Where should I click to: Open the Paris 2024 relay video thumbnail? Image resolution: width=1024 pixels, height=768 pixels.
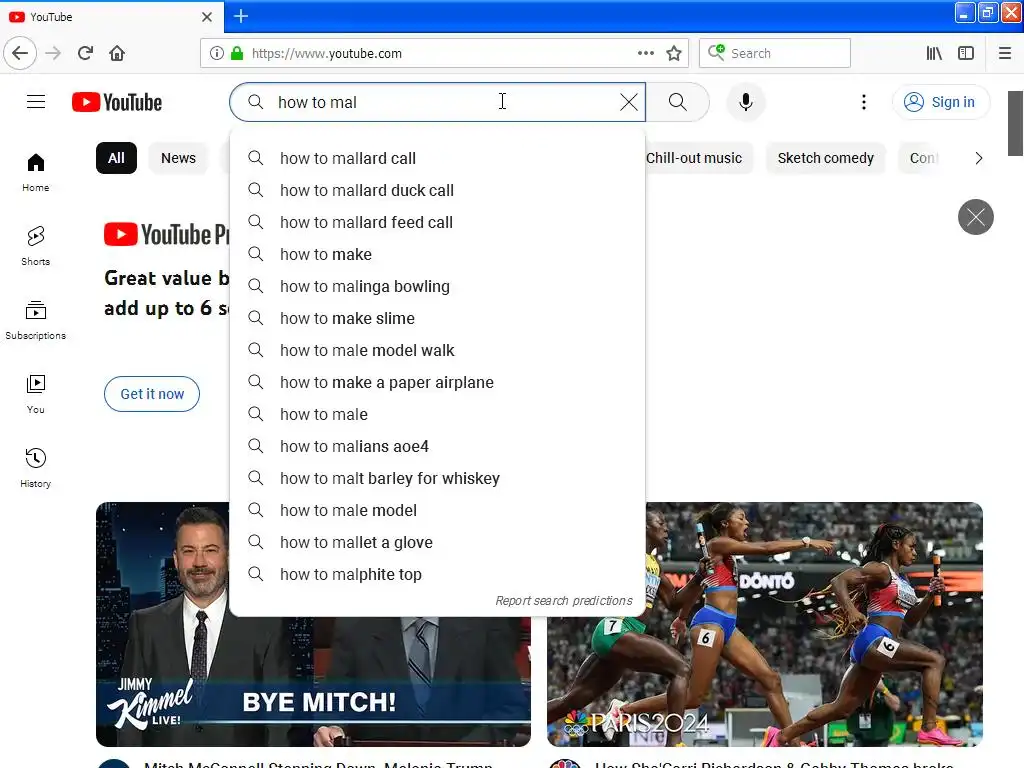765,624
